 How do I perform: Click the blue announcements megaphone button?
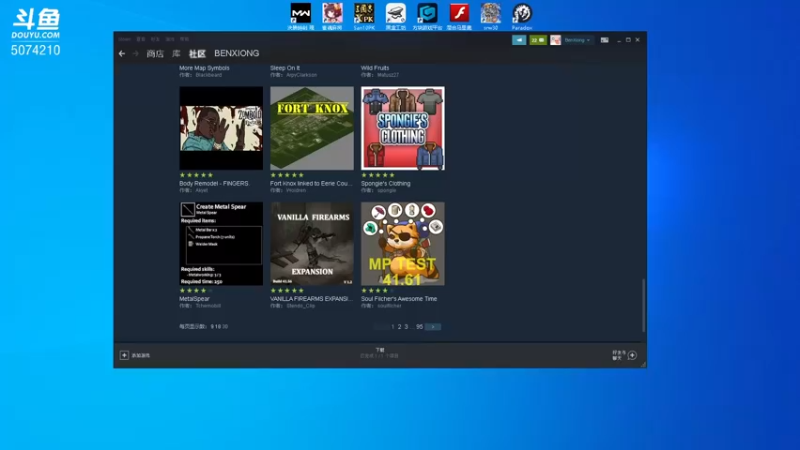(x=519, y=40)
